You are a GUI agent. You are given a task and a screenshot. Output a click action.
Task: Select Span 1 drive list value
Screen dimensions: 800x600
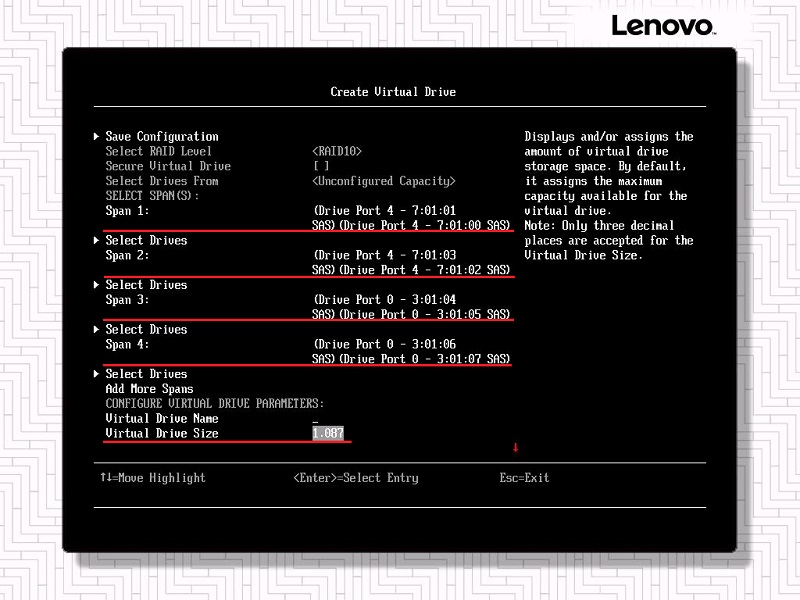[x=411, y=218]
